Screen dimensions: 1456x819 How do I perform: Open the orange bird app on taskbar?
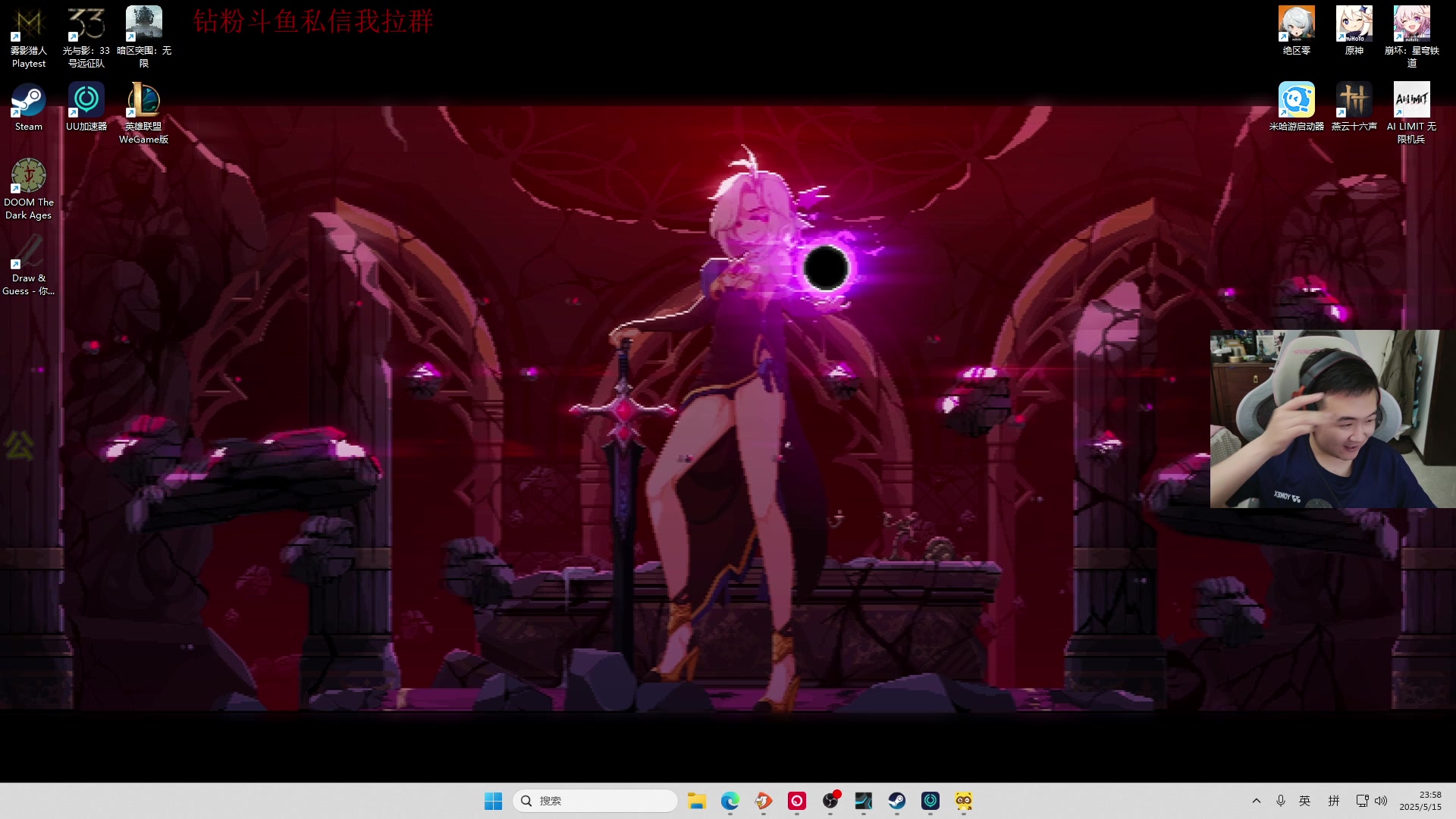tap(764, 801)
